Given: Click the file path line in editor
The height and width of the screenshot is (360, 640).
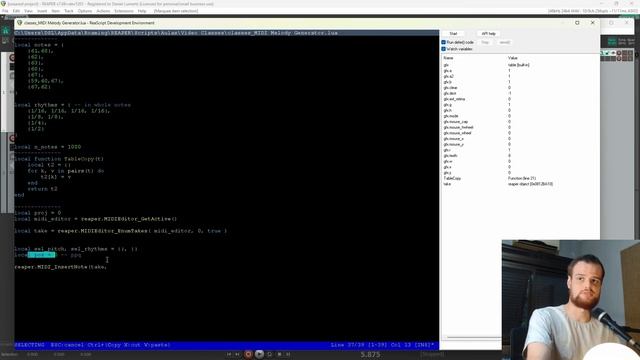Looking at the screenshot, I should pyautogui.click(x=227, y=33).
